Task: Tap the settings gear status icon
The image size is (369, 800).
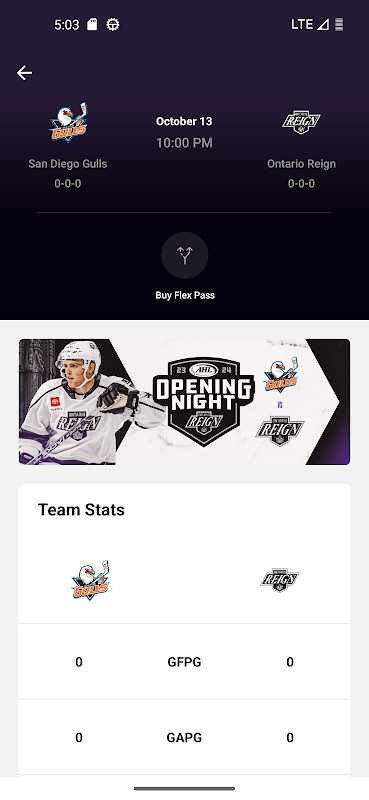Action: [113, 24]
